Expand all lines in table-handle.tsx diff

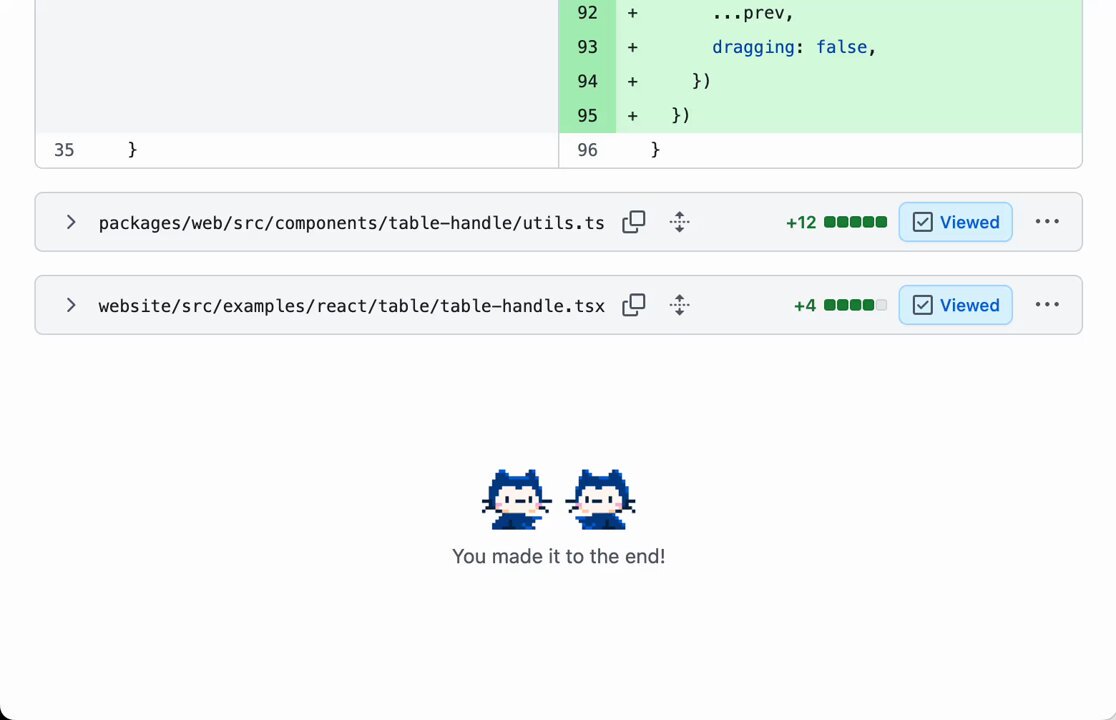pos(680,305)
